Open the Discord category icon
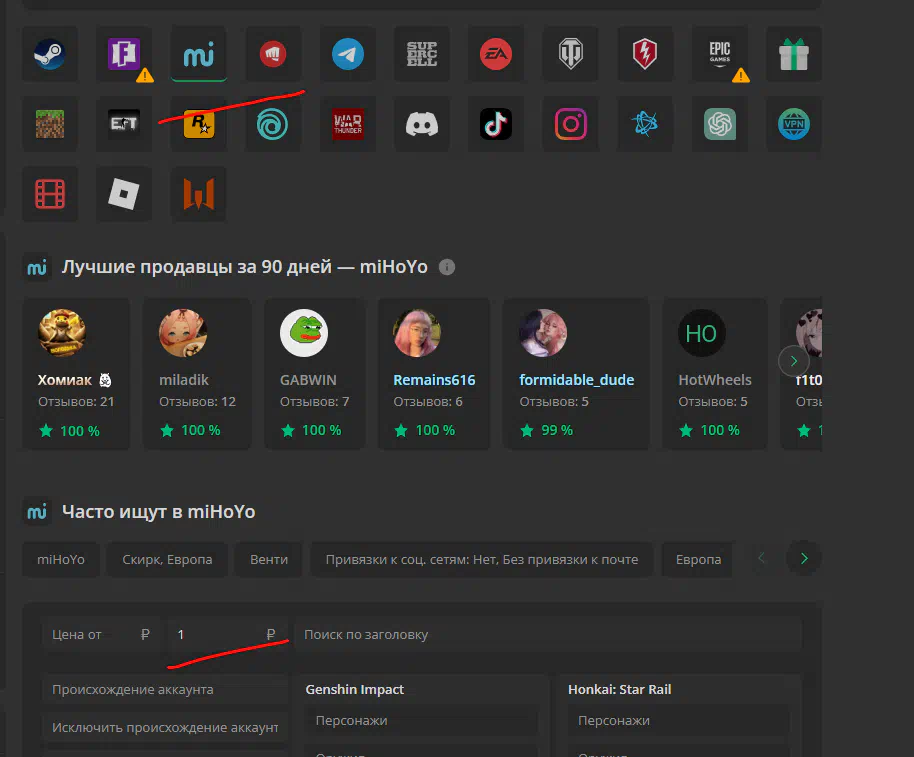 (421, 124)
